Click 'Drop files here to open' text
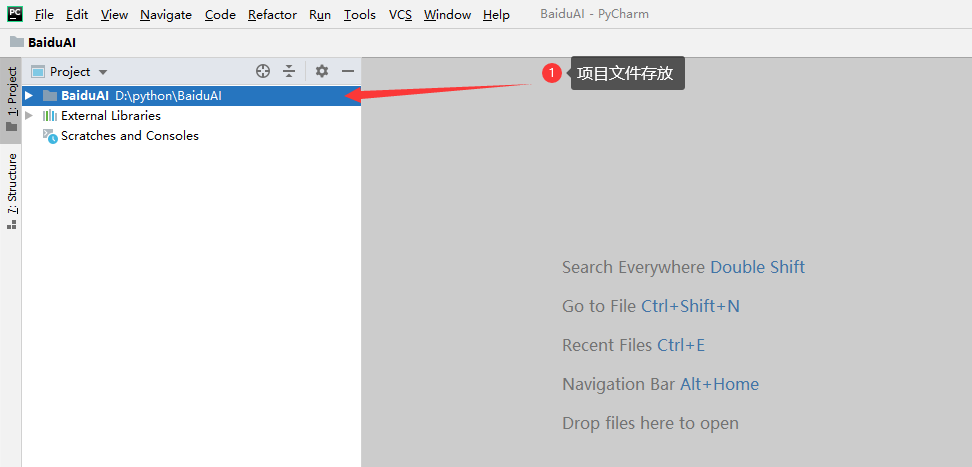This screenshot has height=467, width=972. tap(650, 423)
